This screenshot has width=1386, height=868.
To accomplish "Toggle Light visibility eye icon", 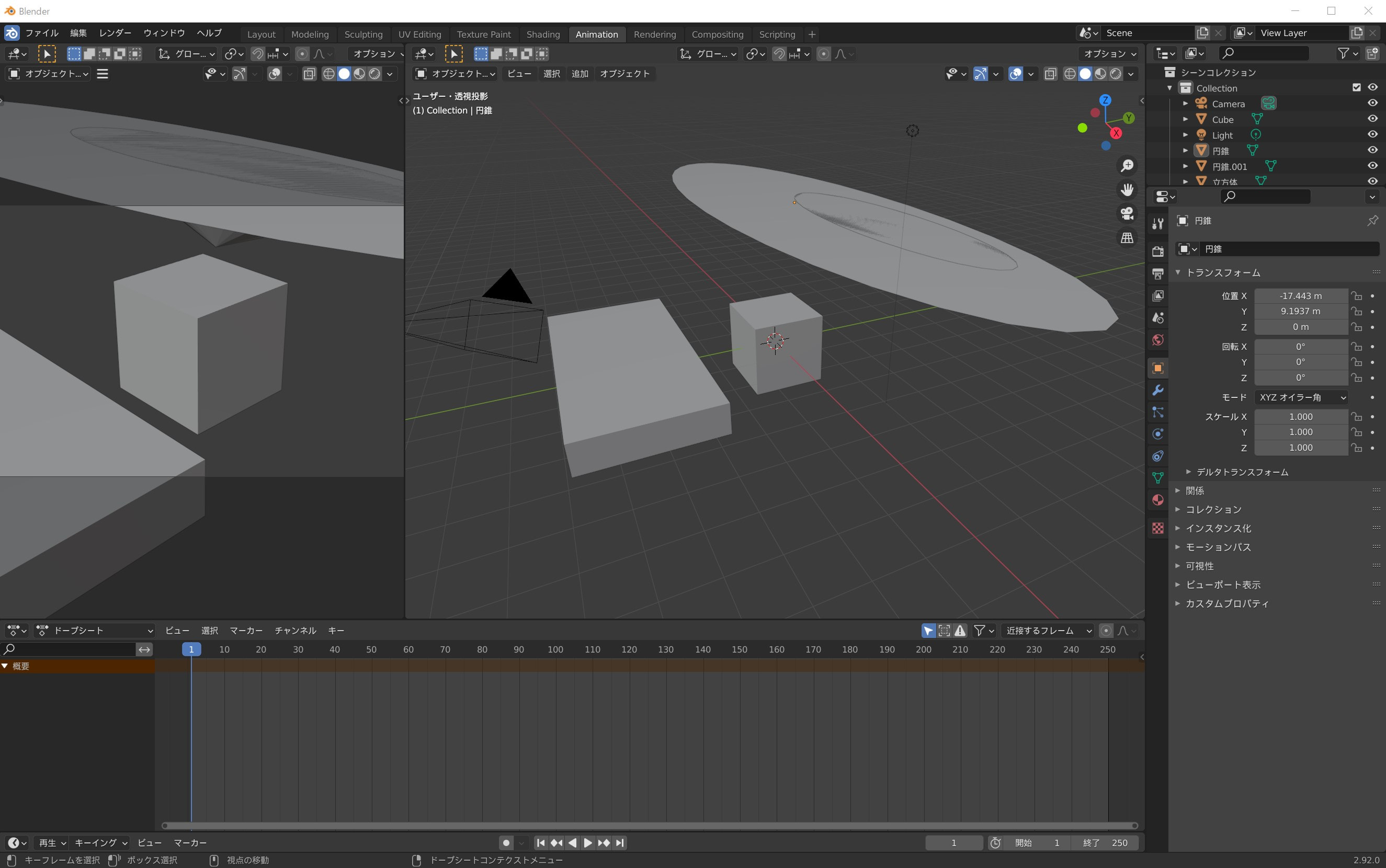I will coord(1372,134).
